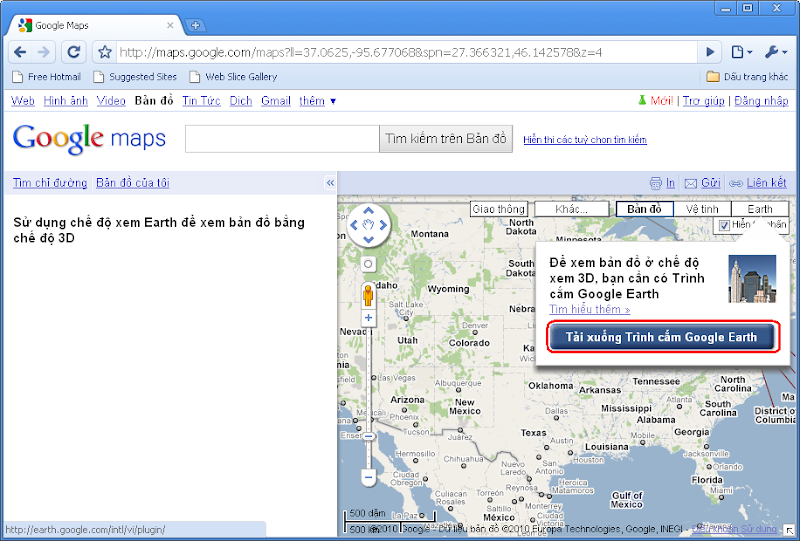This screenshot has height=541, width=800.
Task: Collapse the left panel with the double-arrow
Action: (330, 183)
